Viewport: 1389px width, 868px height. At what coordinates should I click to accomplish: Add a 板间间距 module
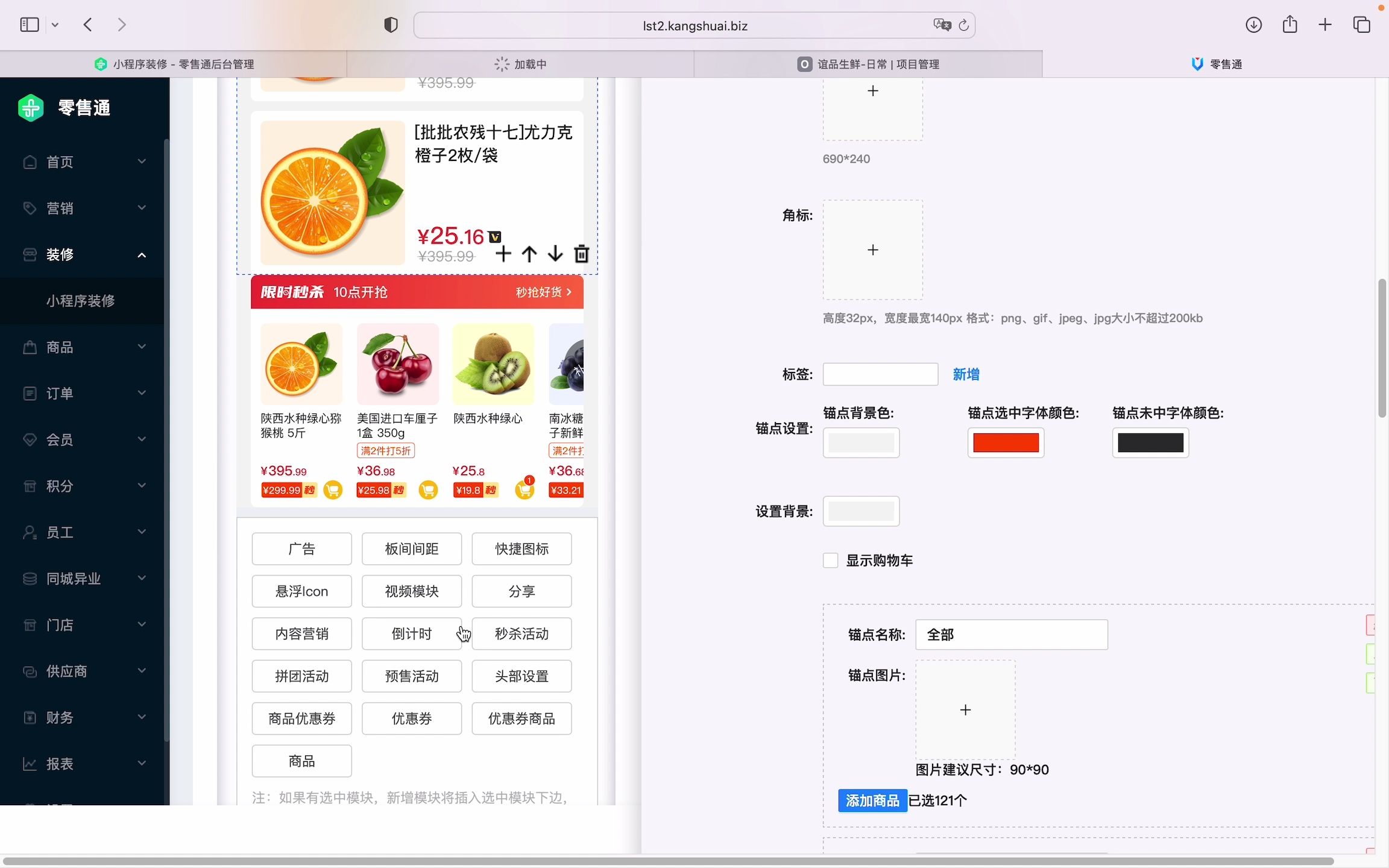412,549
